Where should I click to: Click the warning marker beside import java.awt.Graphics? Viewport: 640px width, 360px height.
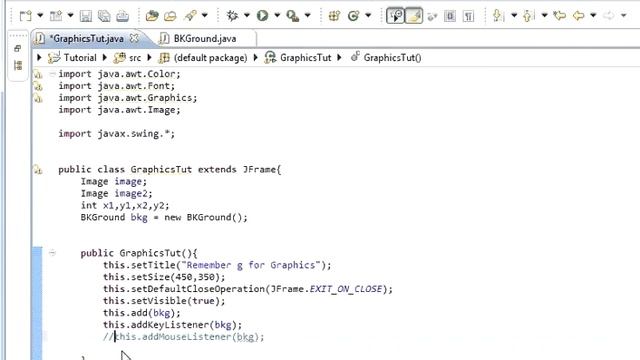click(38, 98)
